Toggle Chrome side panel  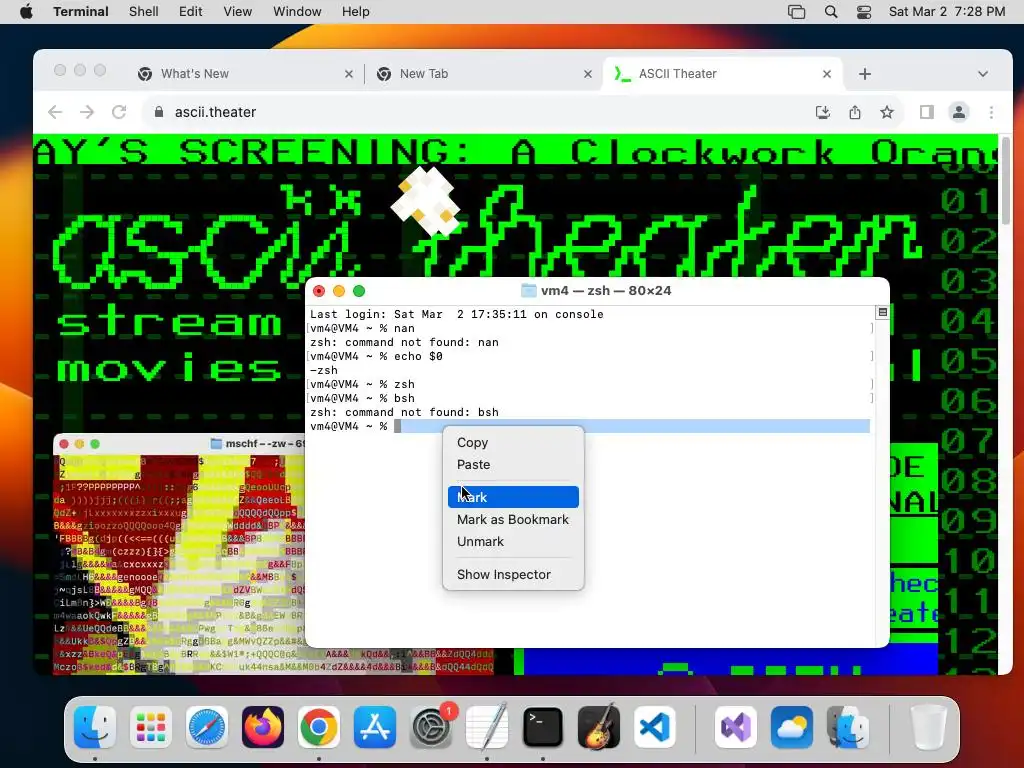click(x=927, y=112)
